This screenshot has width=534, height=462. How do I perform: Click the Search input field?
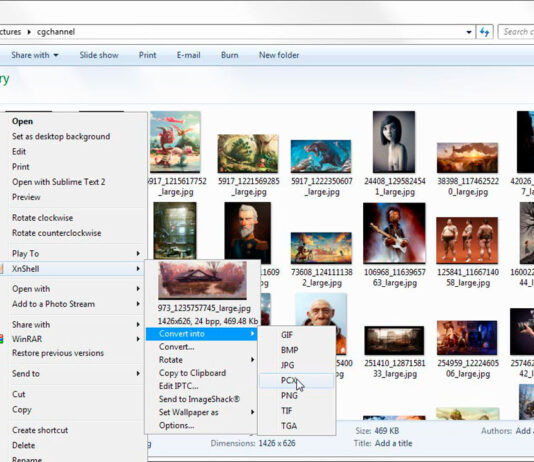click(516, 32)
